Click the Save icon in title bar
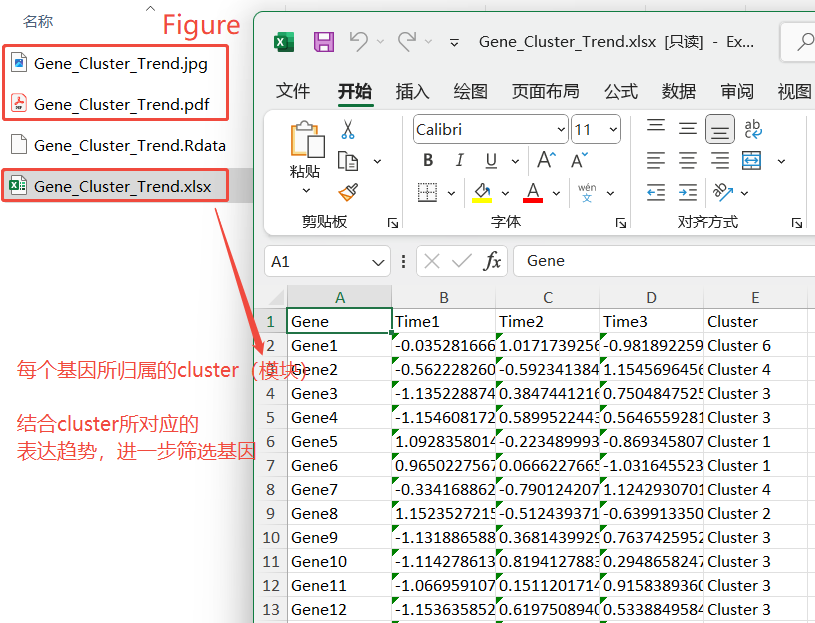The image size is (815, 623). [323, 41]
